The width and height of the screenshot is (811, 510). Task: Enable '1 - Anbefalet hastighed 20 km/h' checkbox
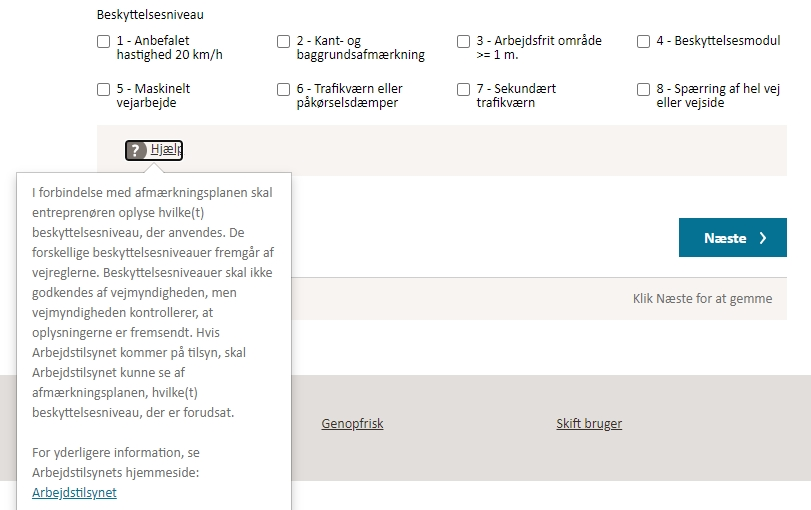click(x=104, y=42)
